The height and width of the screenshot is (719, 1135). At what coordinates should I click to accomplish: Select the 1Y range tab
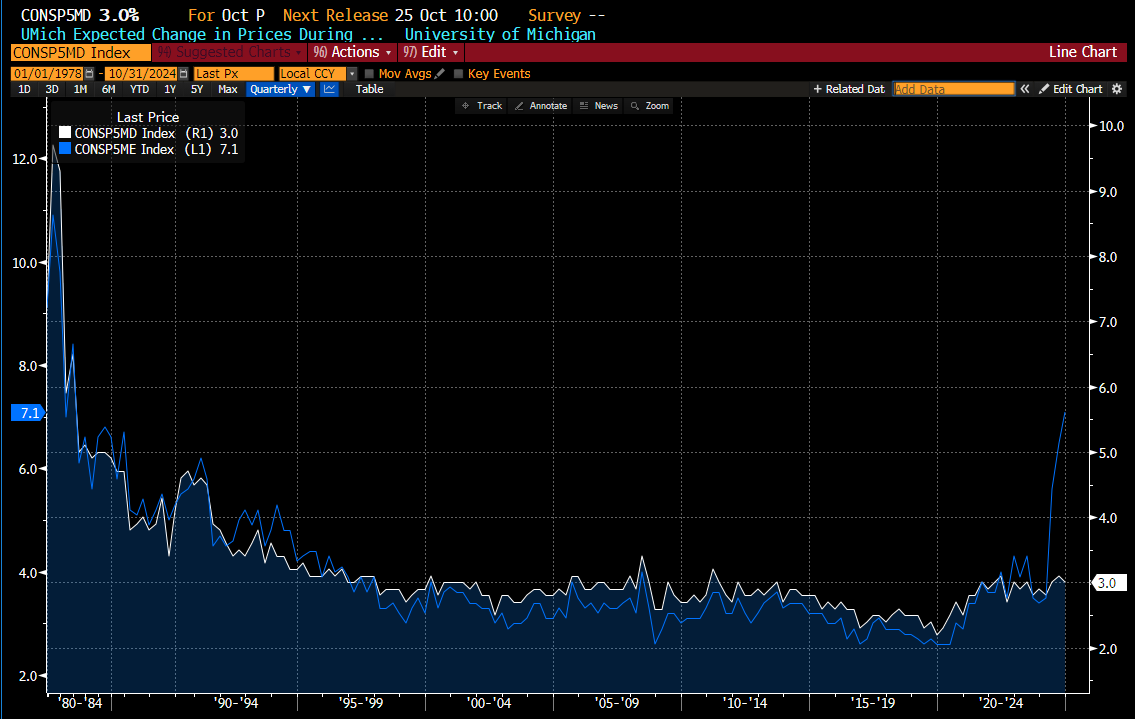[x=170, y=89]
